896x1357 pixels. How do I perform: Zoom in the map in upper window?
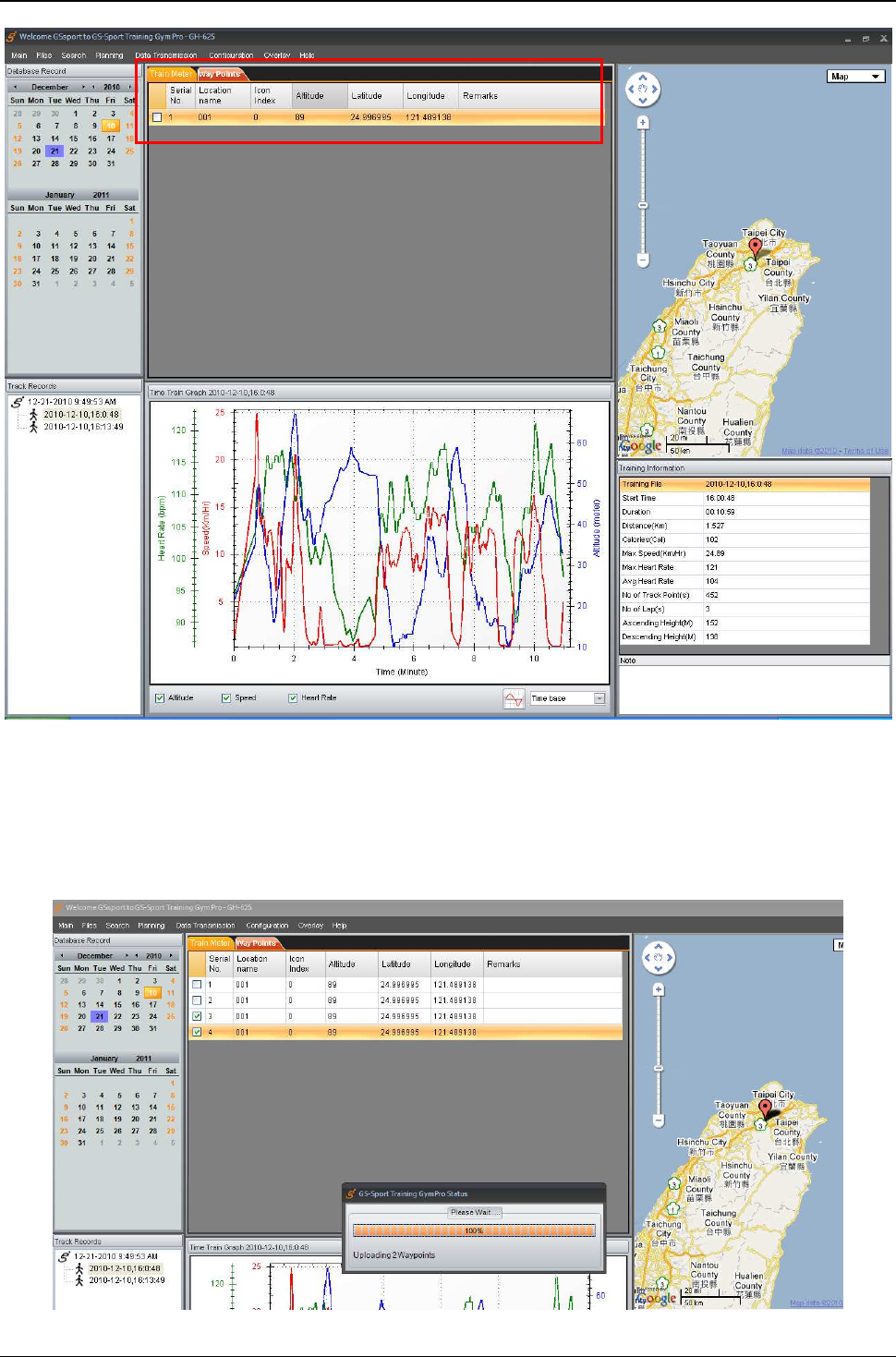643,122
